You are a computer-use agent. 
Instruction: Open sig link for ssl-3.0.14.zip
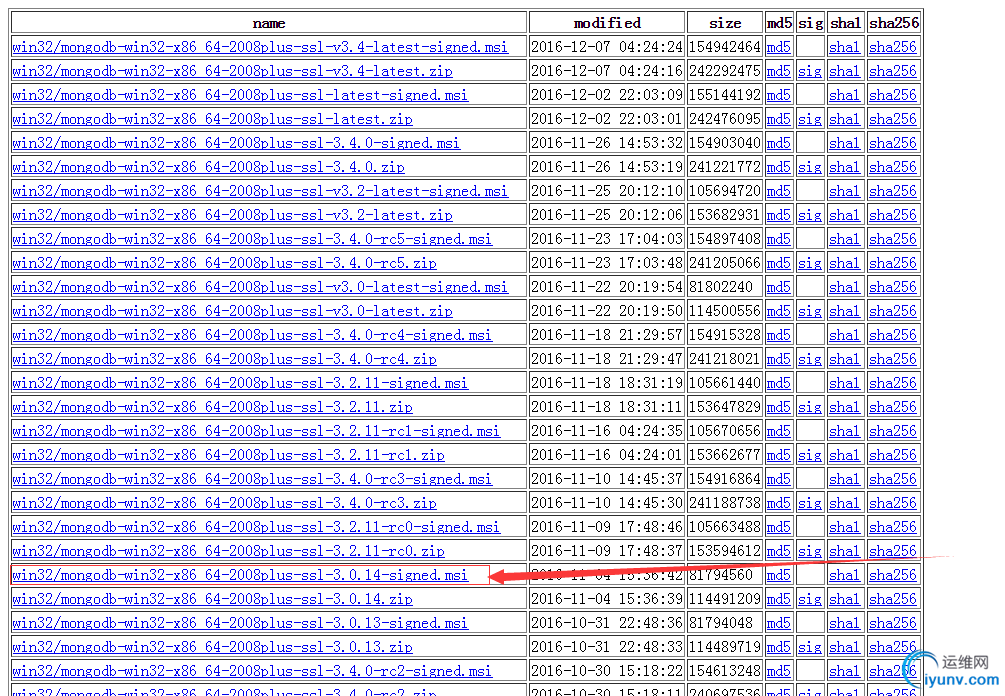[x=810, y=600]
